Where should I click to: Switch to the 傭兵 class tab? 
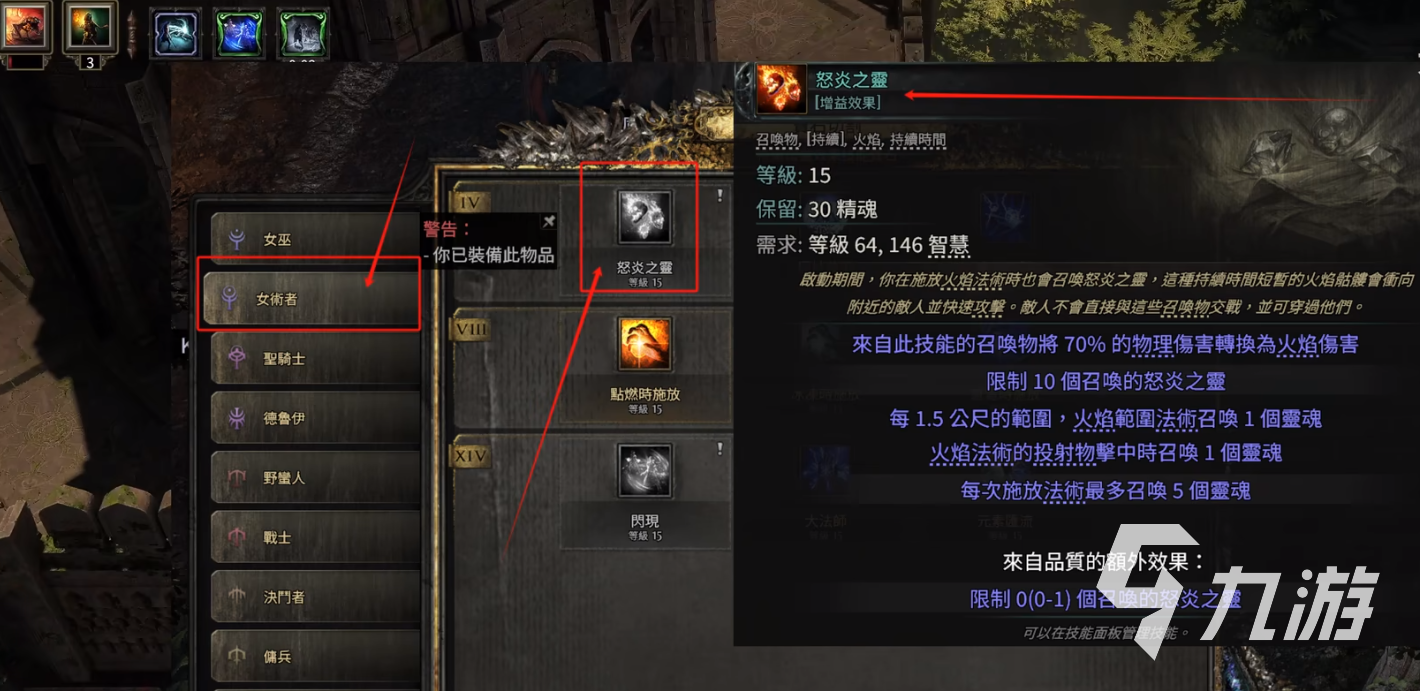click(315, 656)
